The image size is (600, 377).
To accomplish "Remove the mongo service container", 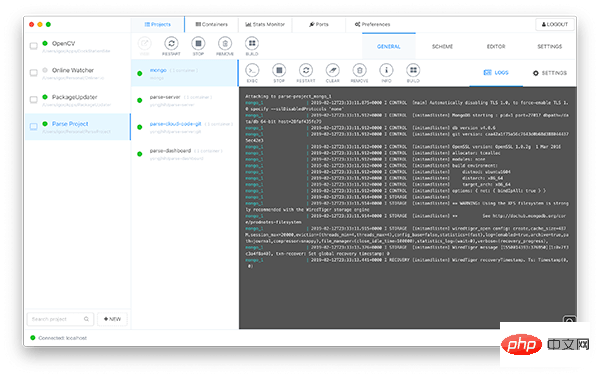I will pyautogui.click(x=359, y=70).
